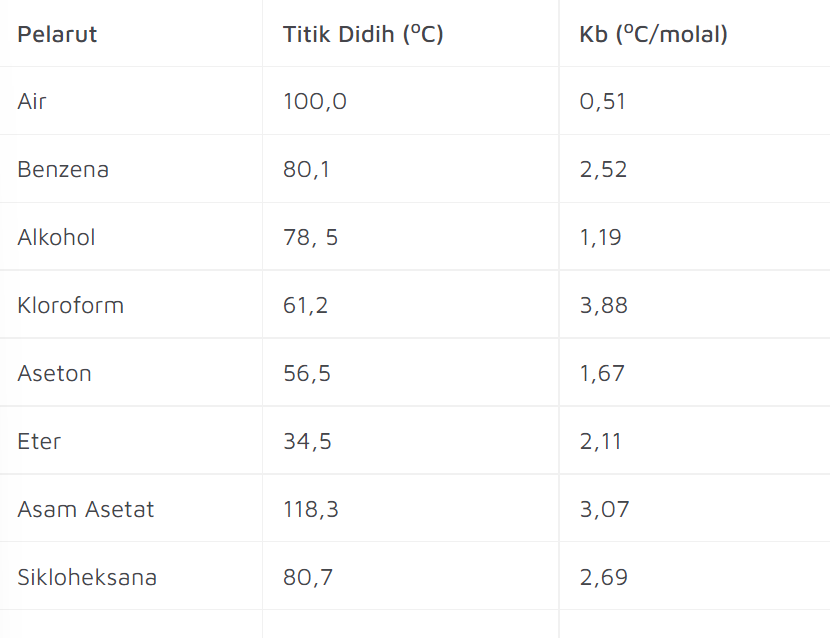Viewport: 830px width, 638px height.
Task: Select the Air solvent cell
Action: [x=32, y=101]
